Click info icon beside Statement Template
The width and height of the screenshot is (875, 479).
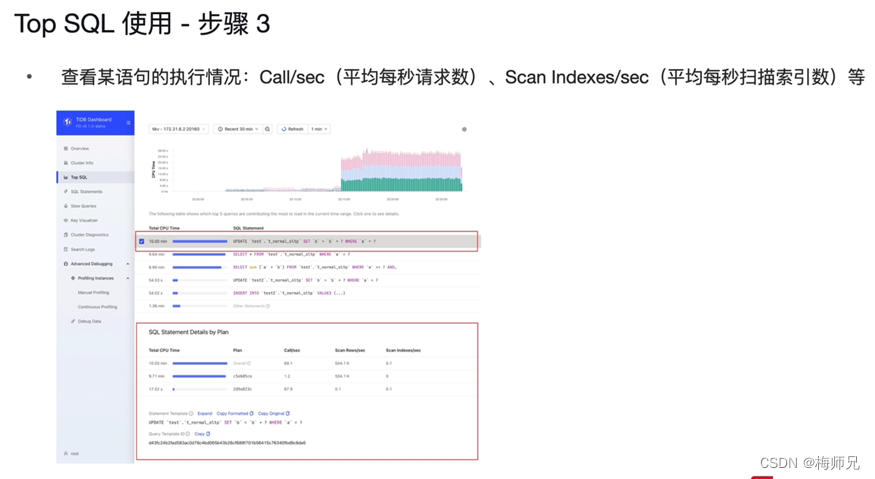pos(191,414)
